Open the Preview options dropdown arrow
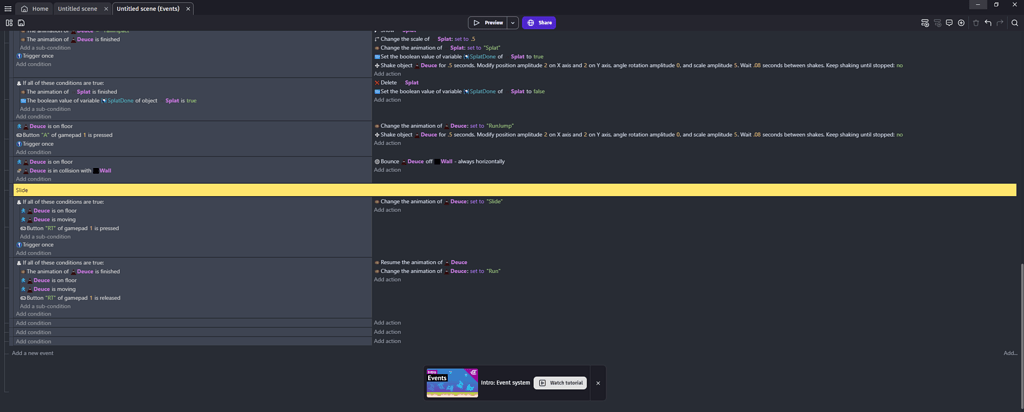 pyautogui.click(x=513, y=22)
